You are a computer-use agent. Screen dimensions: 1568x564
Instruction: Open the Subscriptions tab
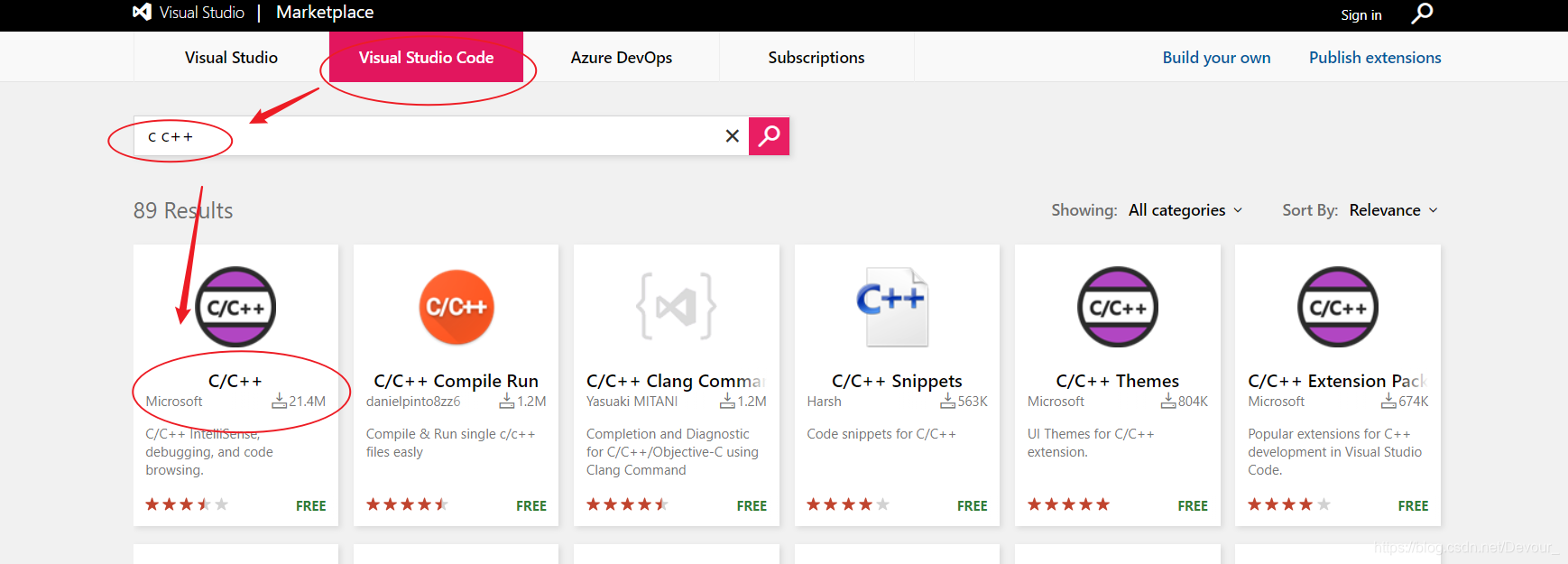816,57
